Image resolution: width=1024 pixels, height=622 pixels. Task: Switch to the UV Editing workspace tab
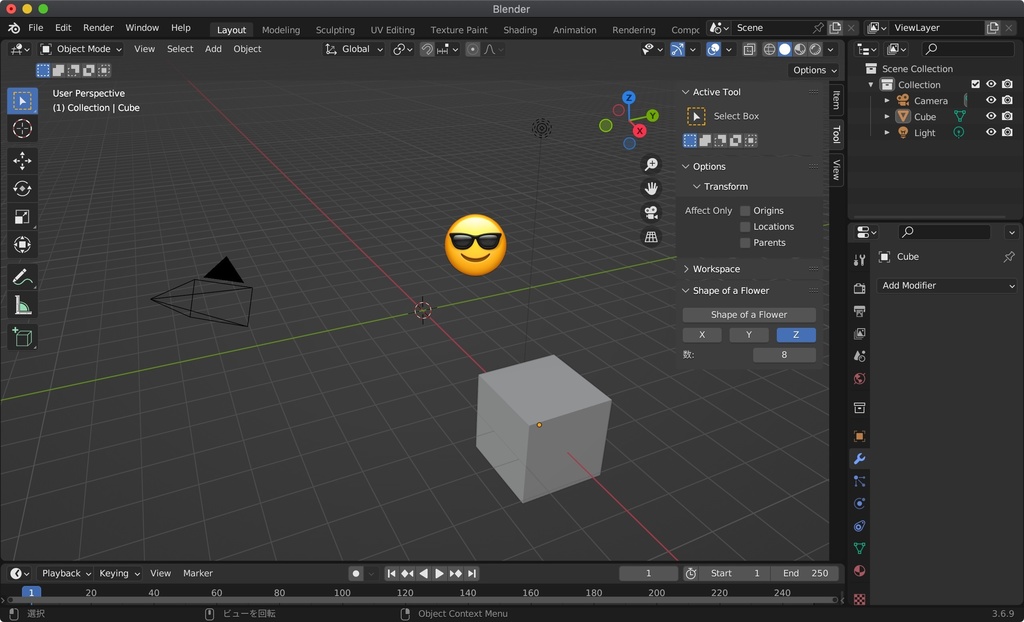(x=392, y=29)
